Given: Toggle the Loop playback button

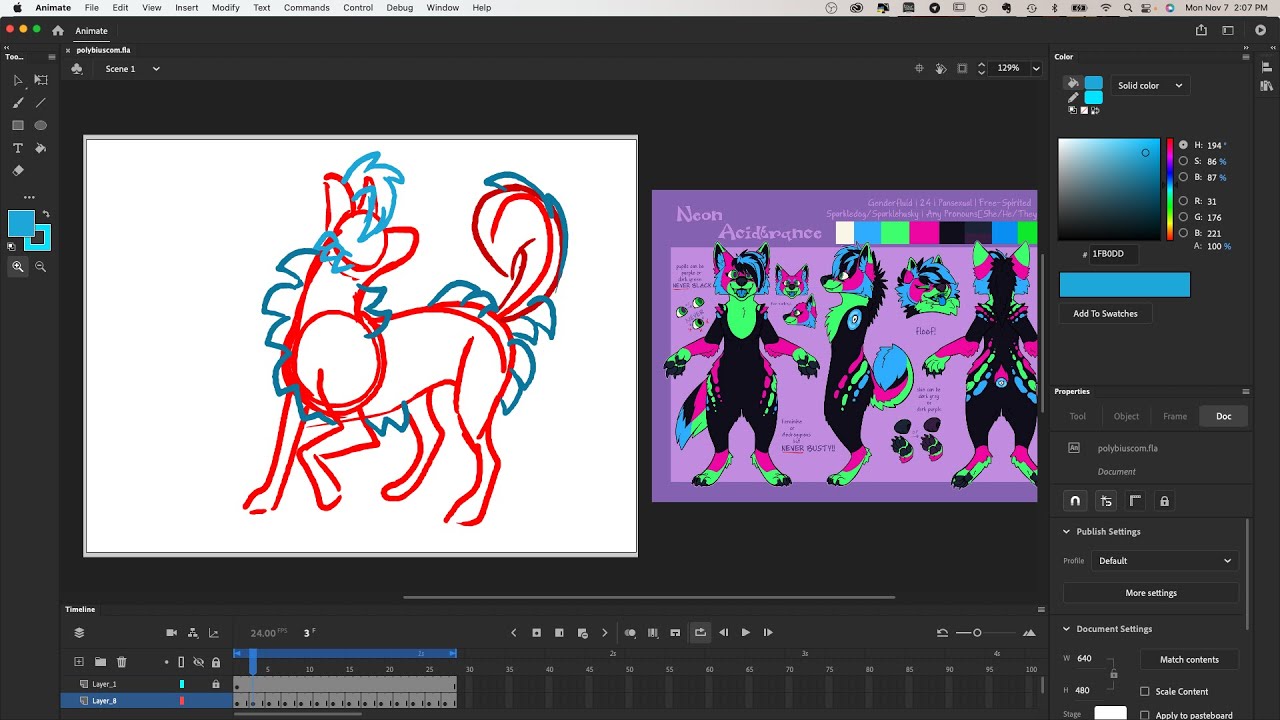Looking at the screenshot, I should (700, 633).
